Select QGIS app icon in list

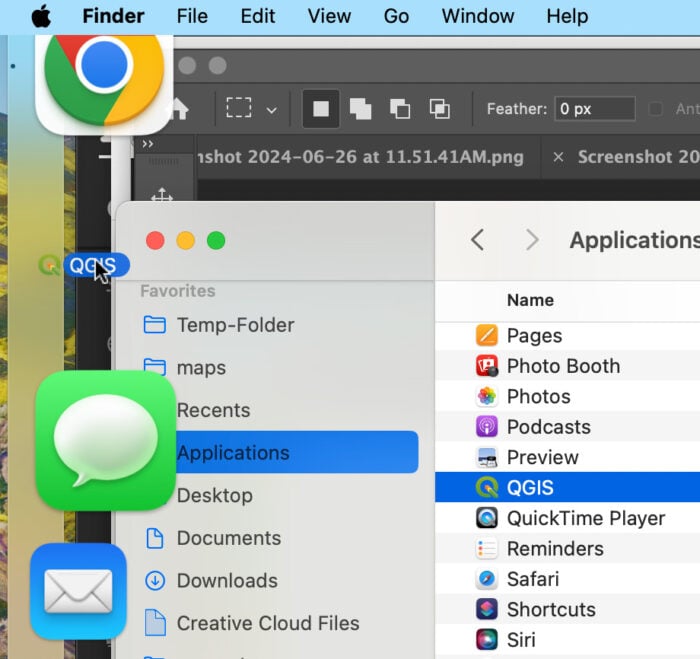coord(487,488)
